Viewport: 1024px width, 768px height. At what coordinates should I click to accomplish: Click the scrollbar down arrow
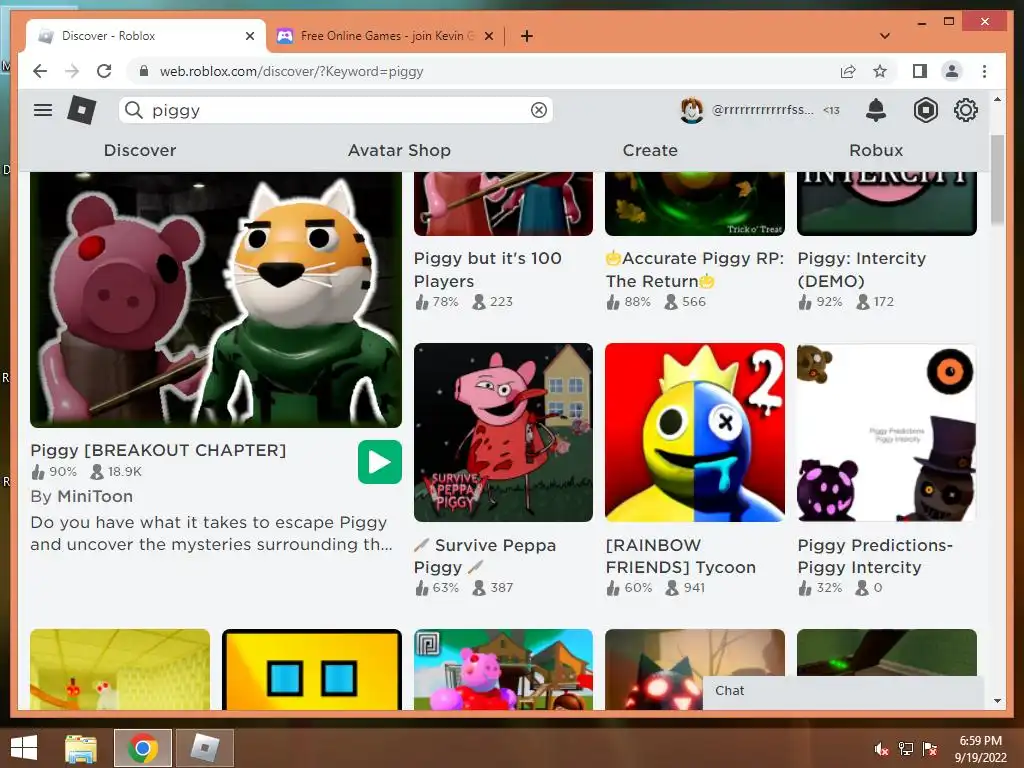997,701
